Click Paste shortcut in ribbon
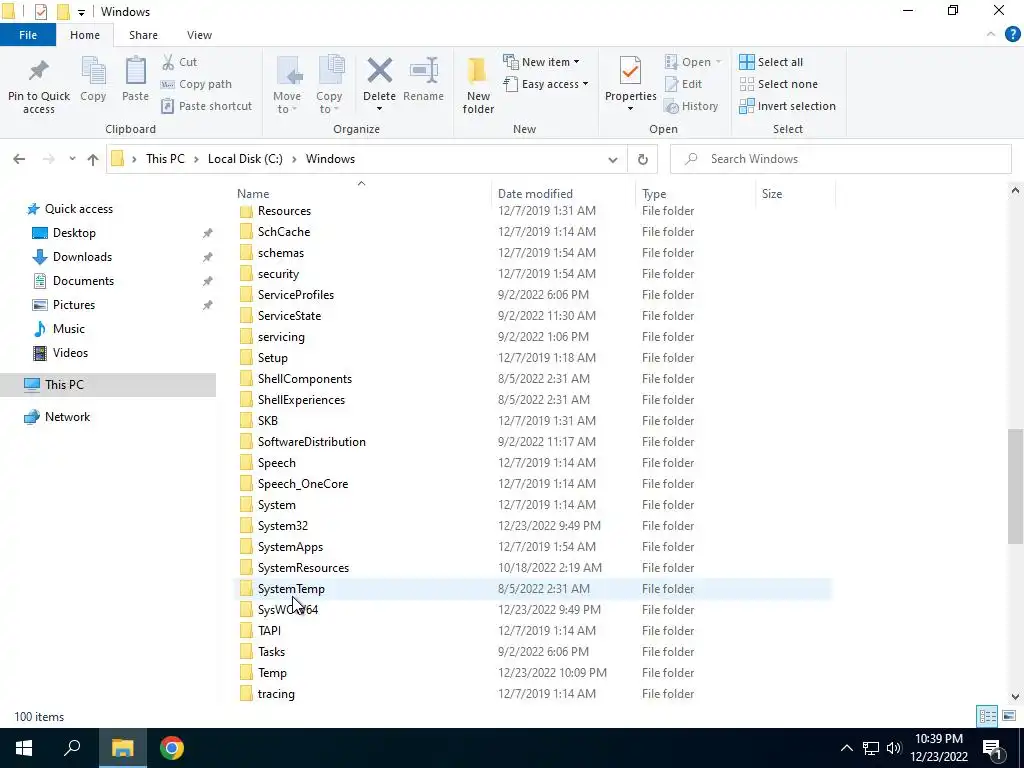1024x768 pixels. tap(206, 106)
